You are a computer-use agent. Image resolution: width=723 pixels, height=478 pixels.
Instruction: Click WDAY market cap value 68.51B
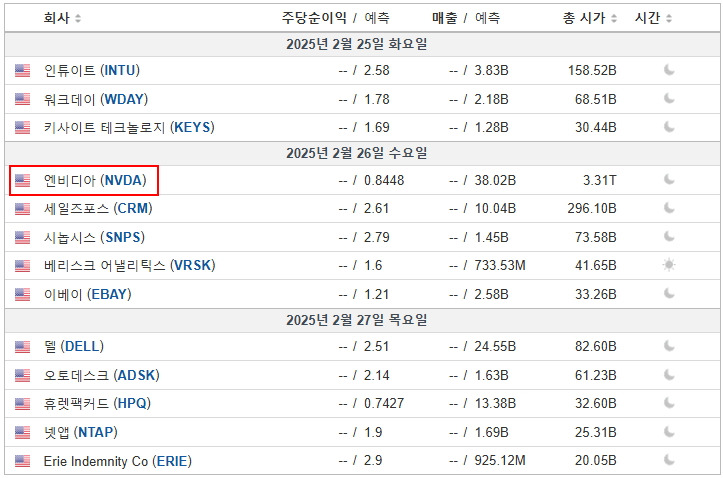pyautogui.click(x=596, y=99)
